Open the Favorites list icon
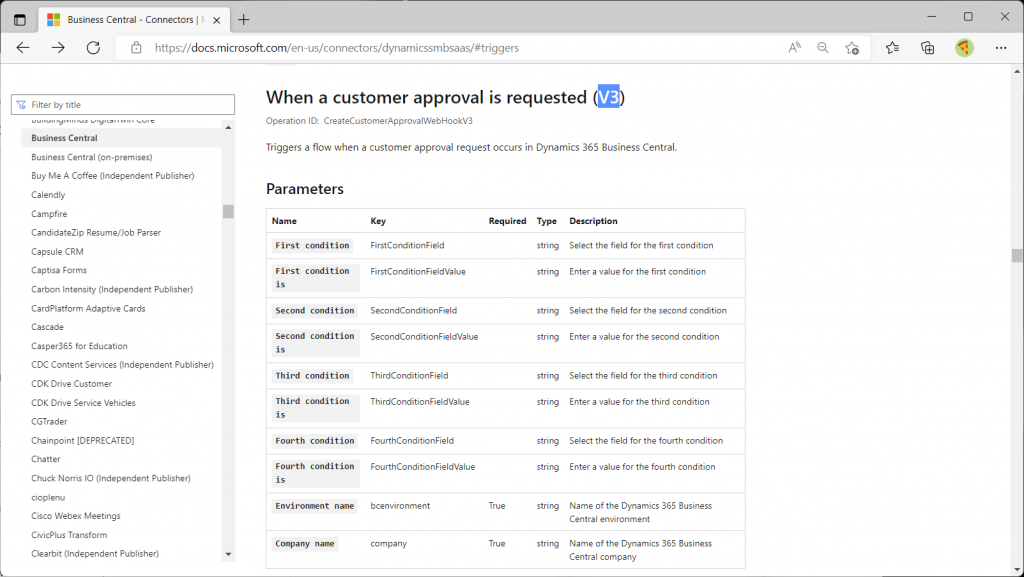 coord(892,48)
